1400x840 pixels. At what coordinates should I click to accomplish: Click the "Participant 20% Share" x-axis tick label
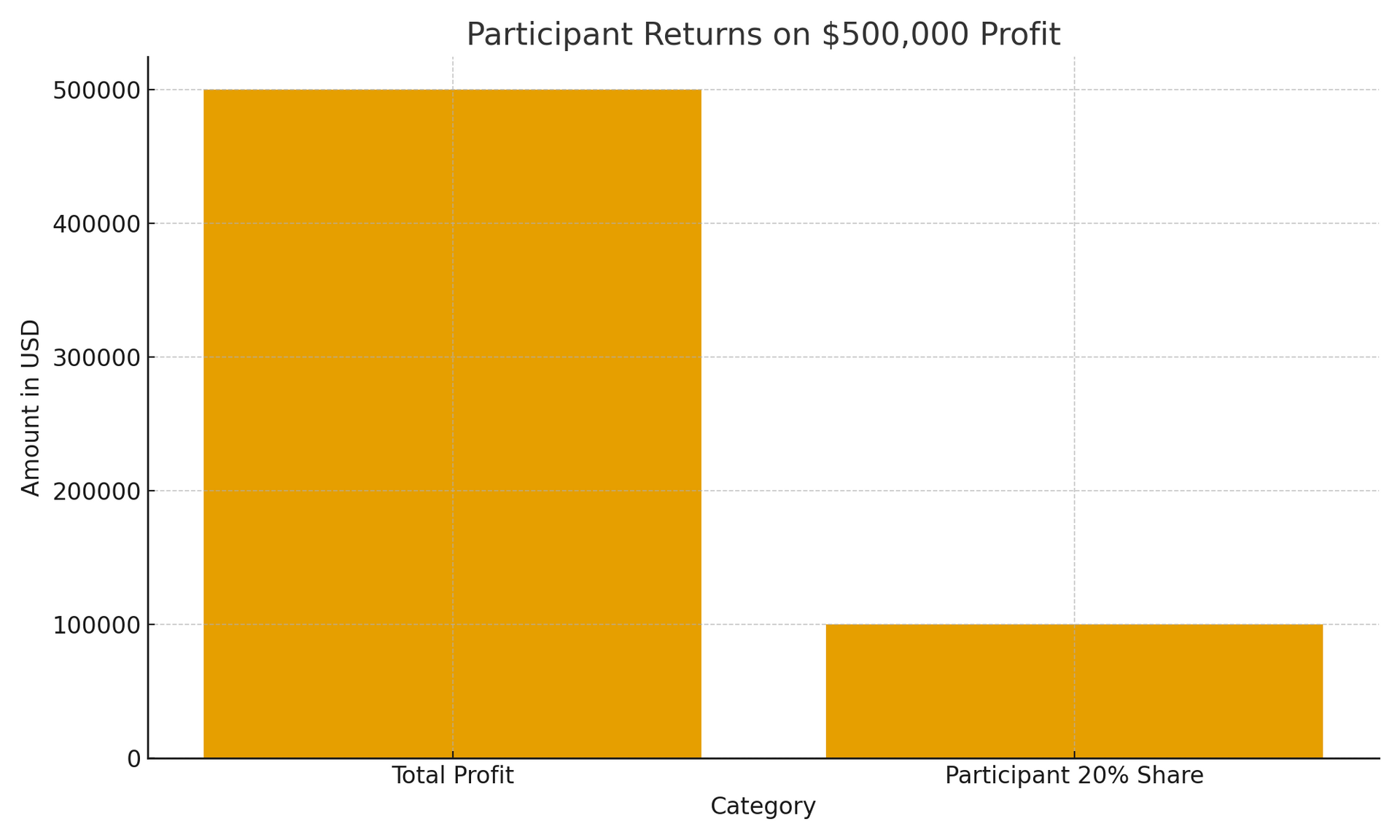pos(1074,775)
